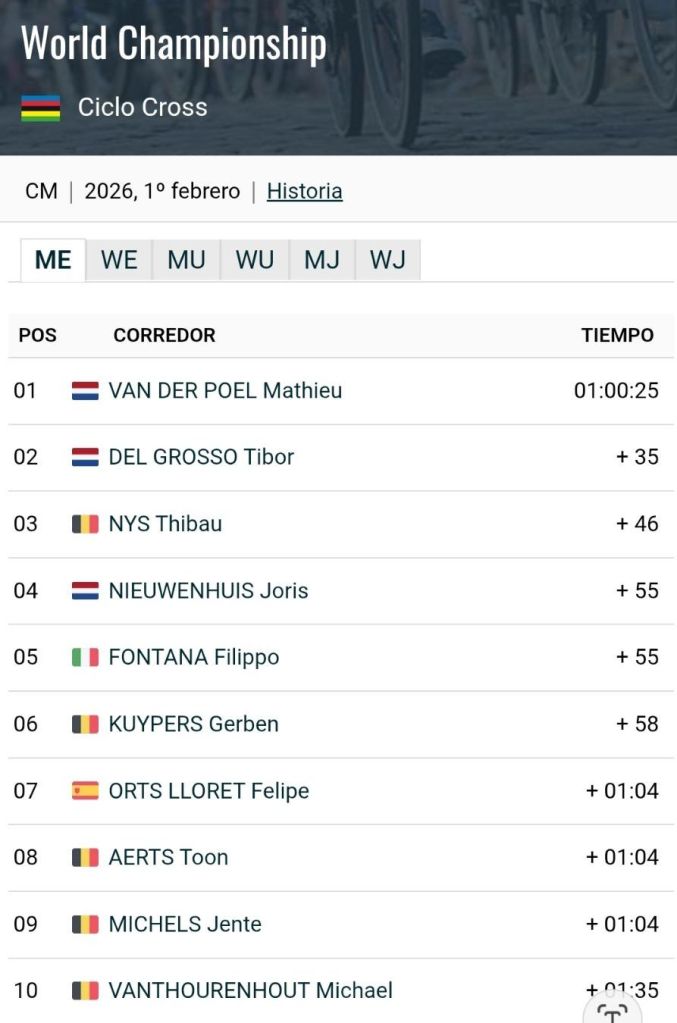Click Belgian flag beside Nys Thibau
The width and height of the screenshot is (677, 1023).
85,524
